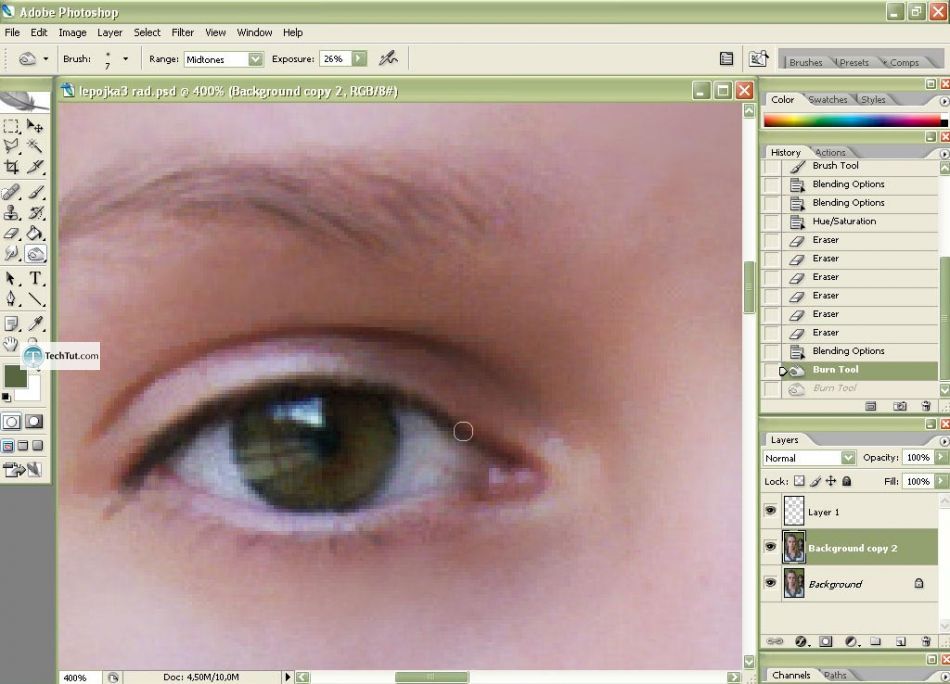Open the Filter menu
The image size is (950, 684).
[x=182, y=33]
